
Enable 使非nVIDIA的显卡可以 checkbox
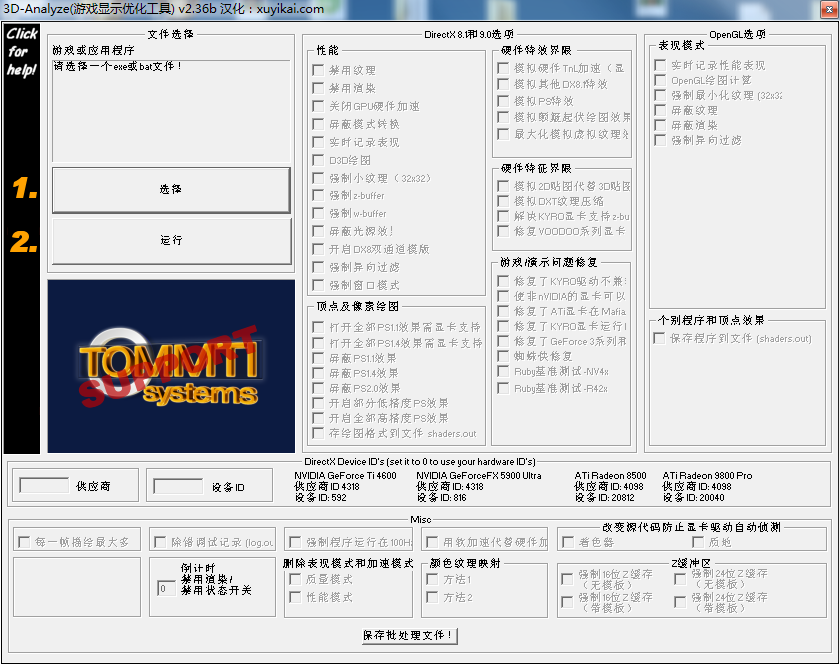click(x=503, y=296)
